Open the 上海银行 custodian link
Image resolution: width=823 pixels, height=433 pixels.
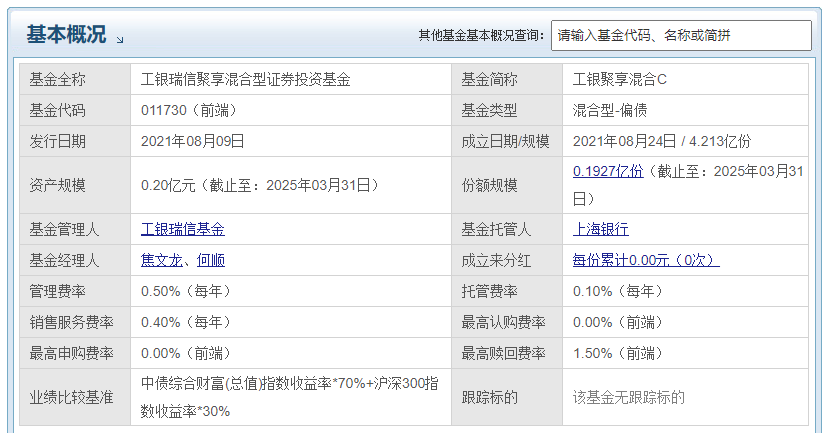(600, 229)
